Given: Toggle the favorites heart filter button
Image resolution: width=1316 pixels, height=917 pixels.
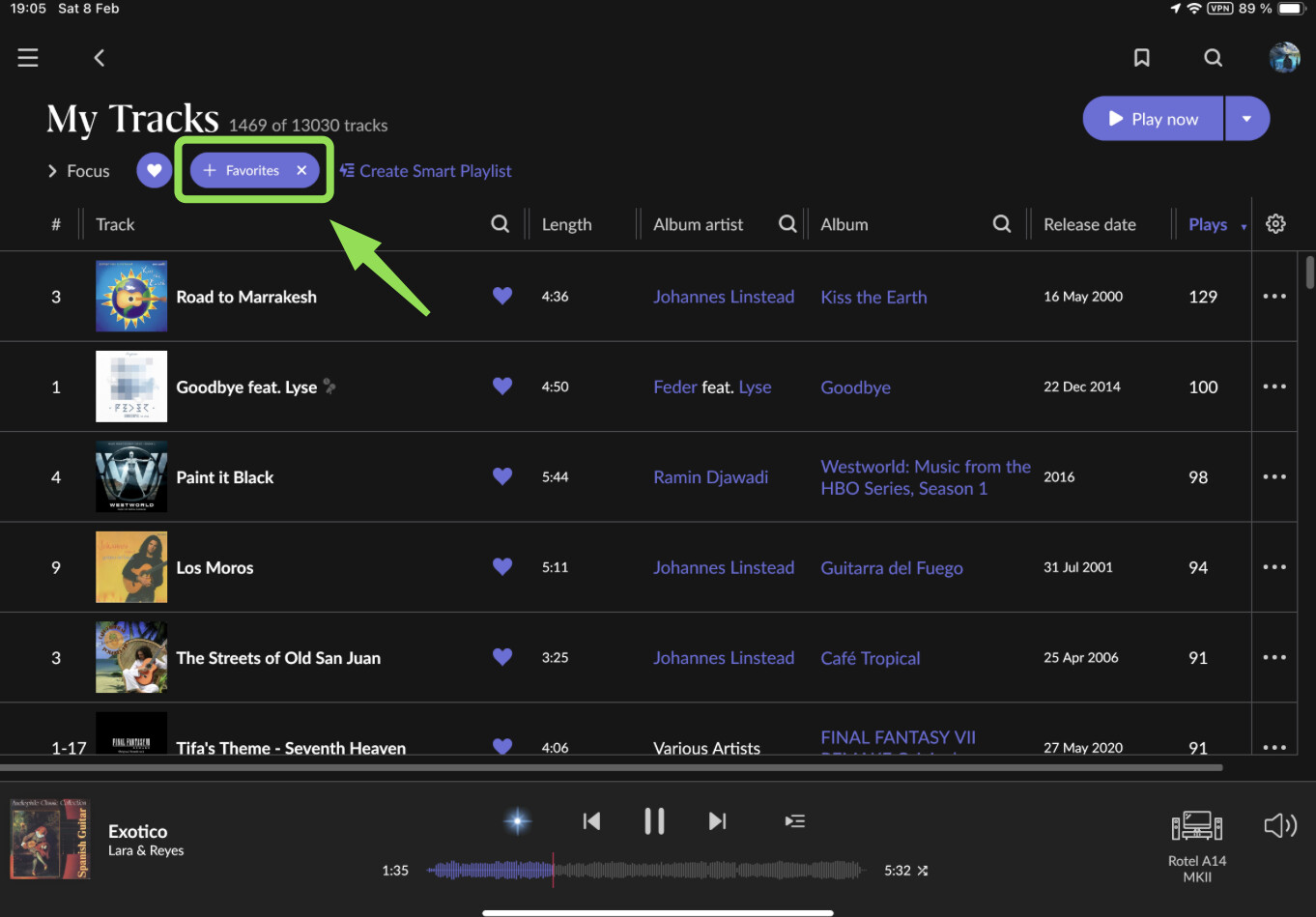Looking at the screenshot, I should pos(154,171).
